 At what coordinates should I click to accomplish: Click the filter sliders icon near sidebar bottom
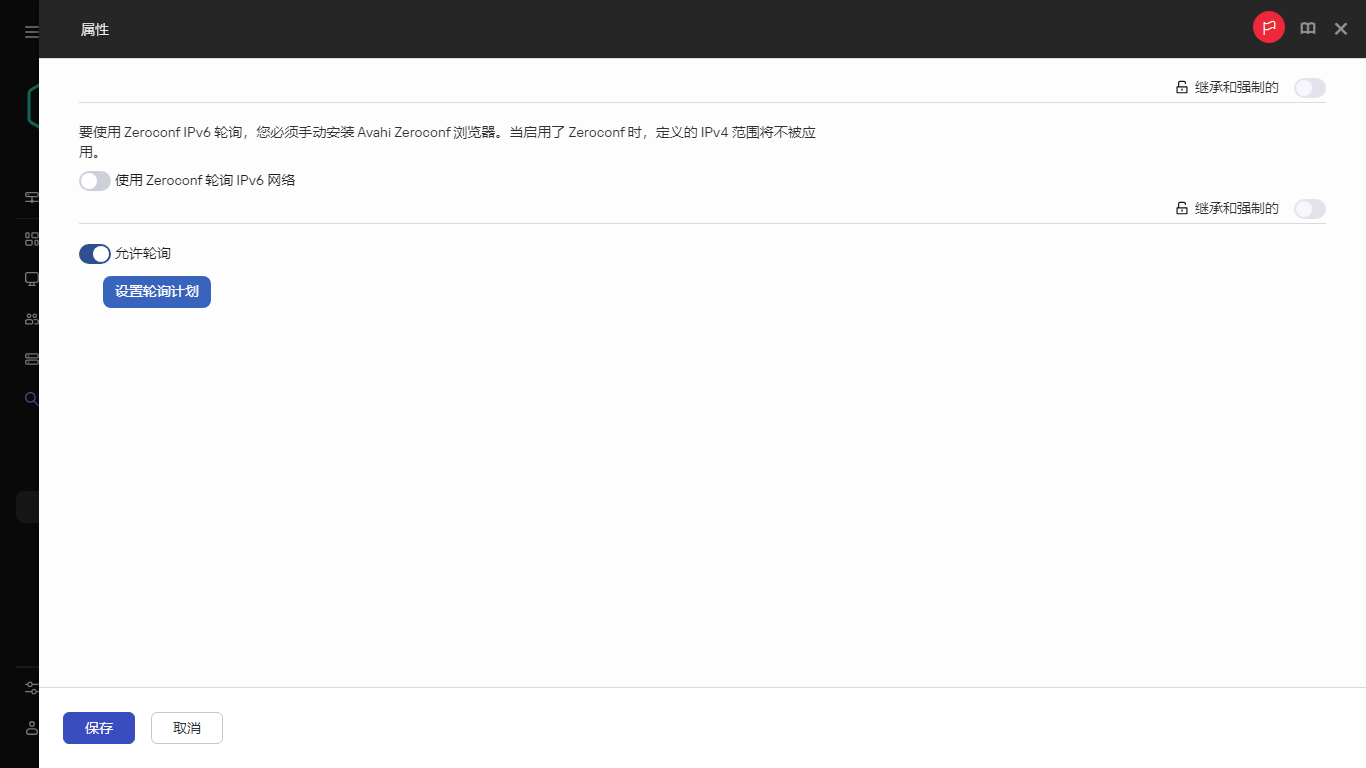pyautogui.click(x=30, y=687)
